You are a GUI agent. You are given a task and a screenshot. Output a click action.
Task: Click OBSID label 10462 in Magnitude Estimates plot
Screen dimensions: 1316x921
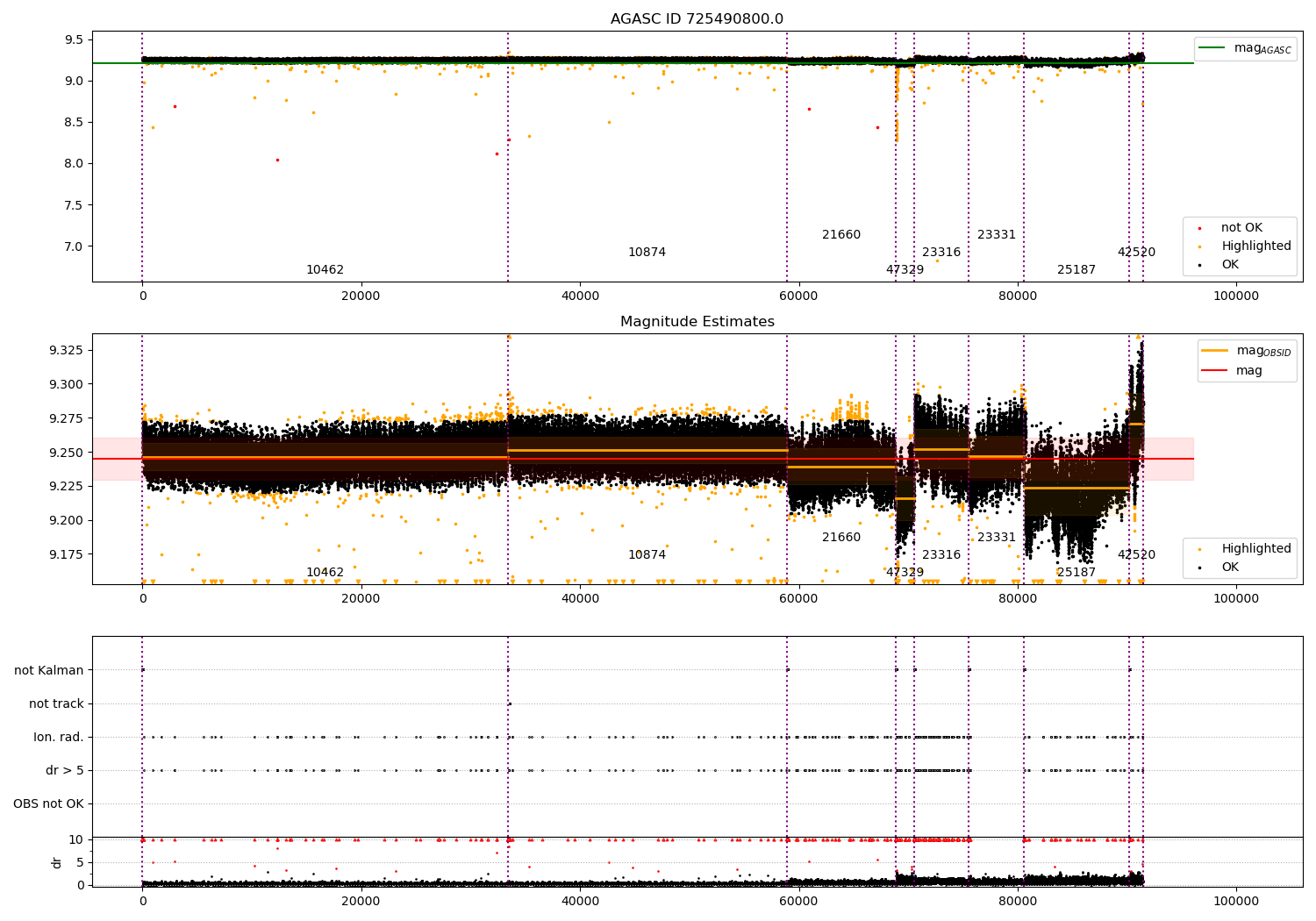click(x=325, y=573)
